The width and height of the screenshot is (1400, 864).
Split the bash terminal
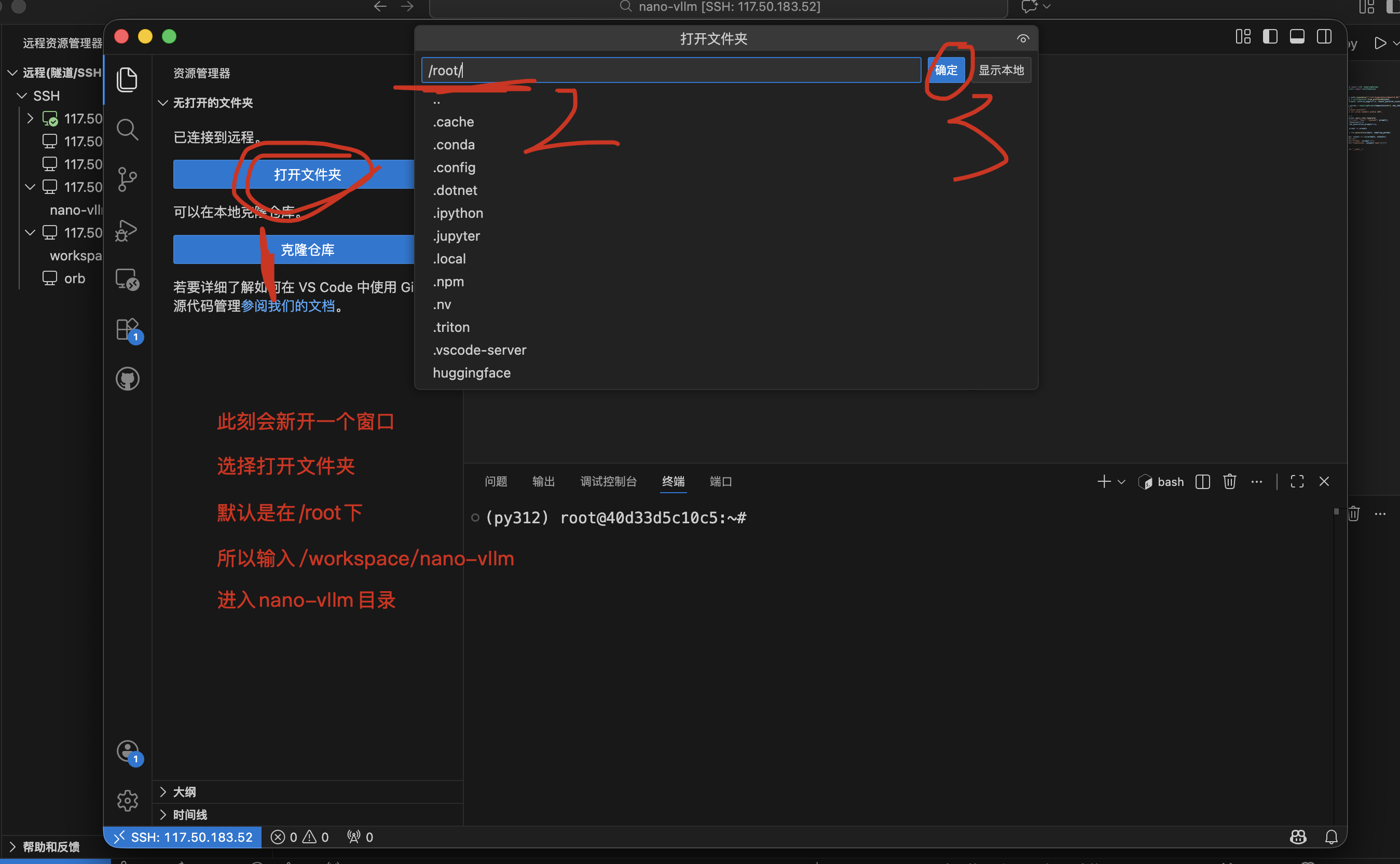tap(1202, 482)
